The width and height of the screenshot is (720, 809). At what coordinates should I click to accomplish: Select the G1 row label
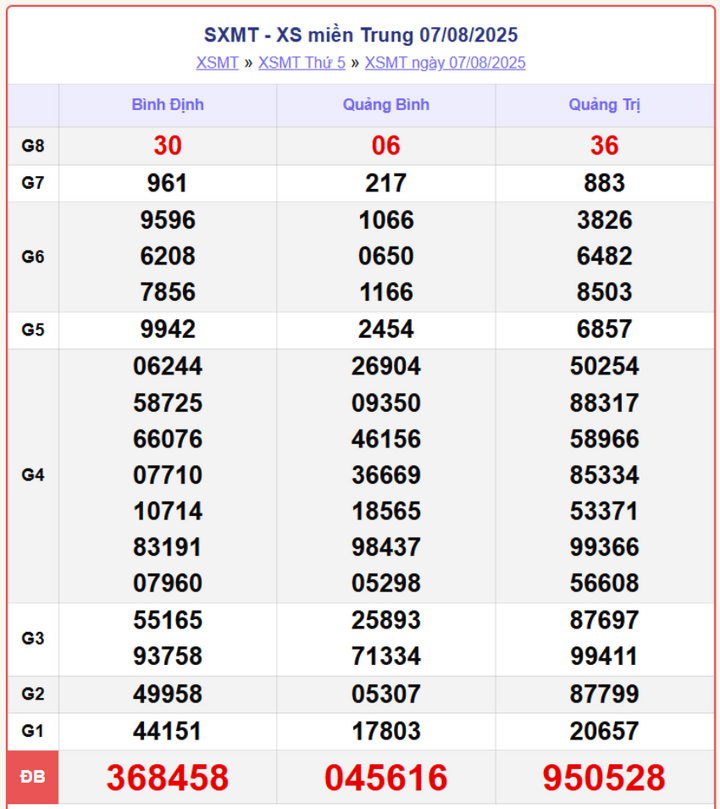pos(33,731)
